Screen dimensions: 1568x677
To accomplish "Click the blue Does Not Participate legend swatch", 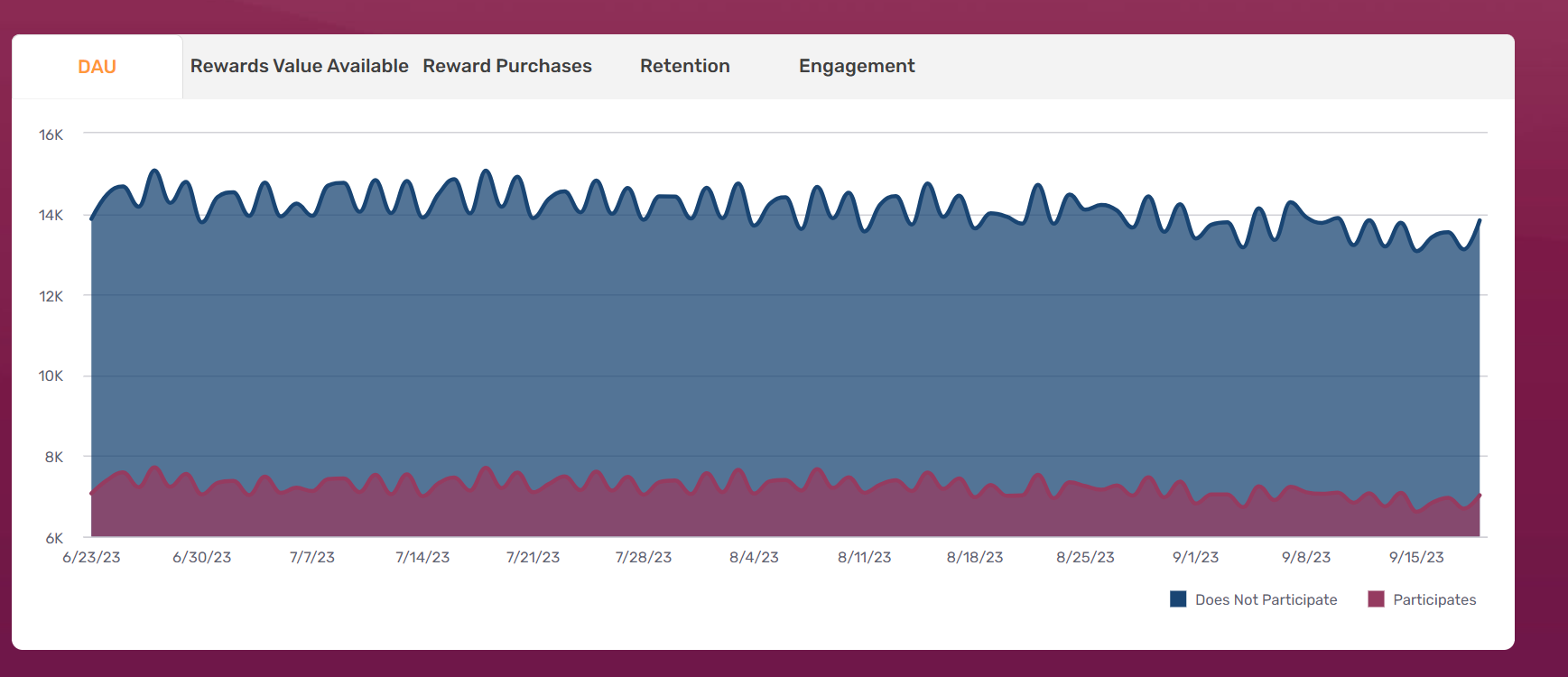I will click(1177, 599).
